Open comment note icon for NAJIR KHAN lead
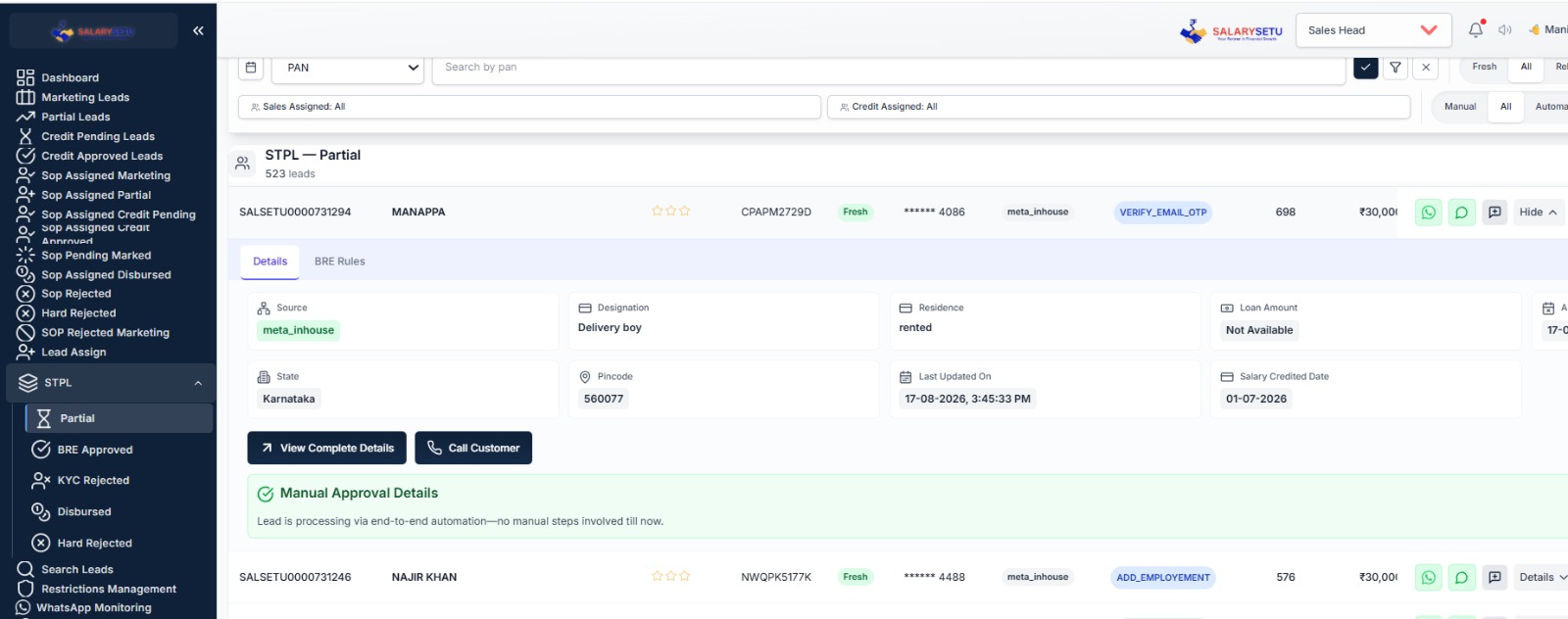Screen dimensions: 1568x619 coord(1494,578)
